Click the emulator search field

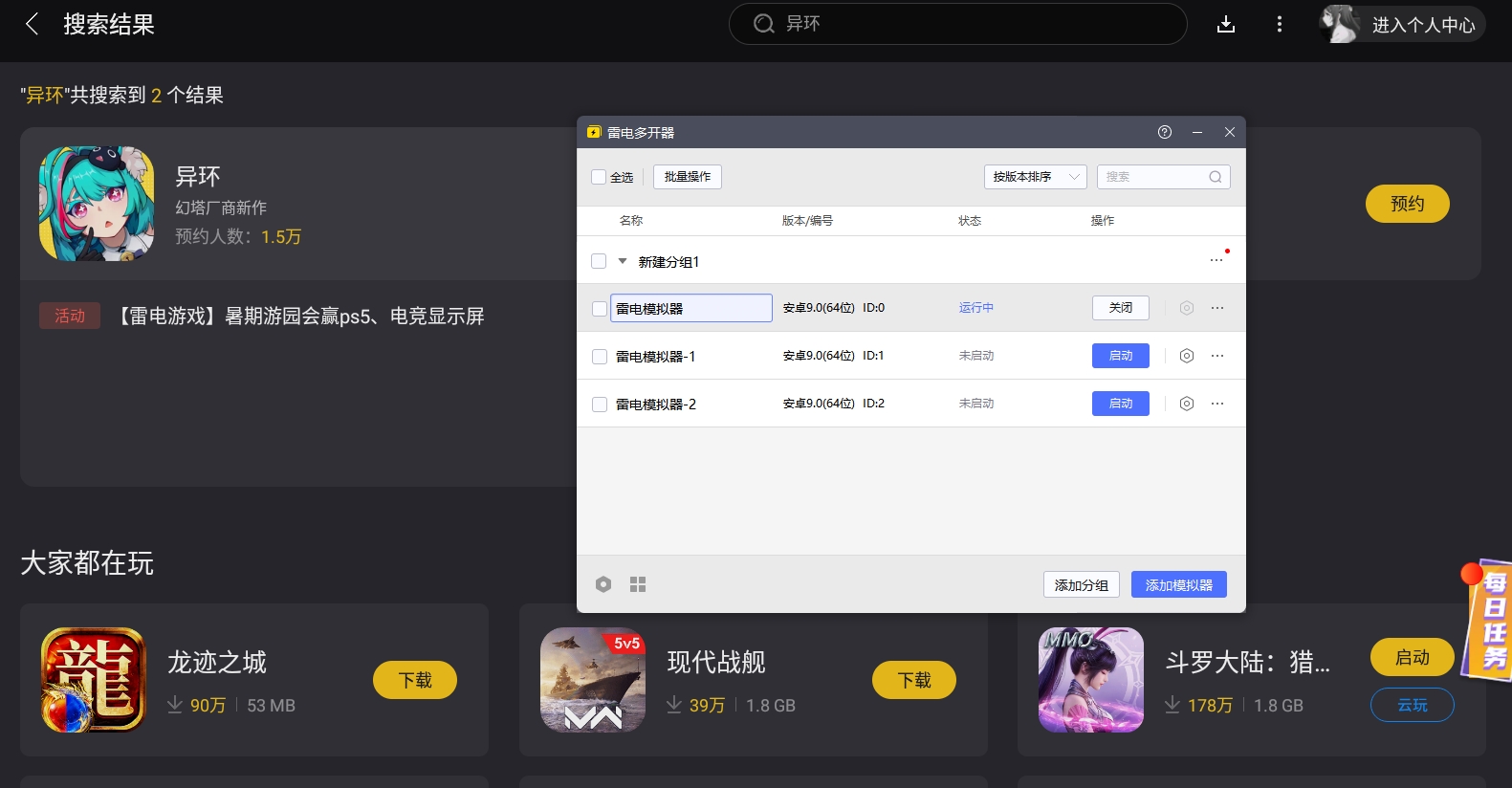tap(1164, 177)
